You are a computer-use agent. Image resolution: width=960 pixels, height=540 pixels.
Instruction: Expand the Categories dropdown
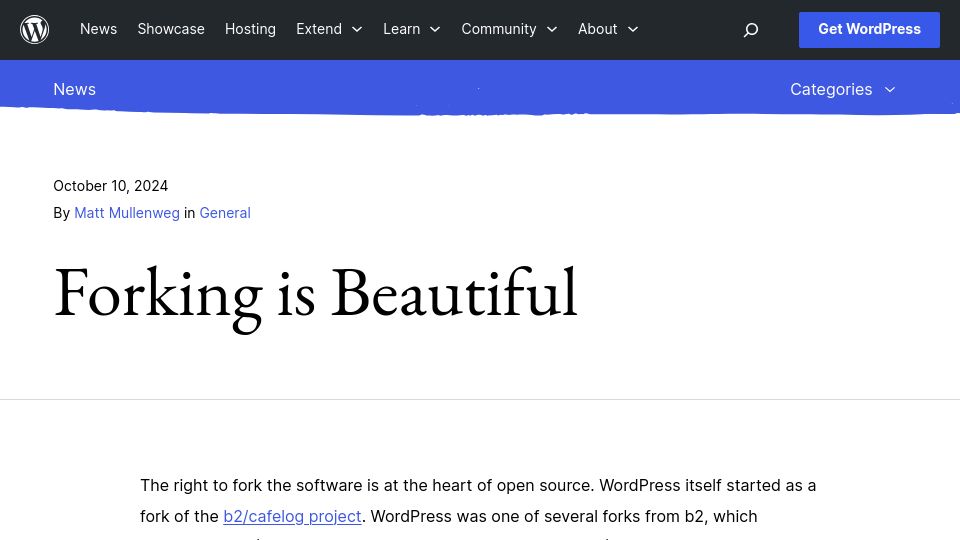pos(842,89)
